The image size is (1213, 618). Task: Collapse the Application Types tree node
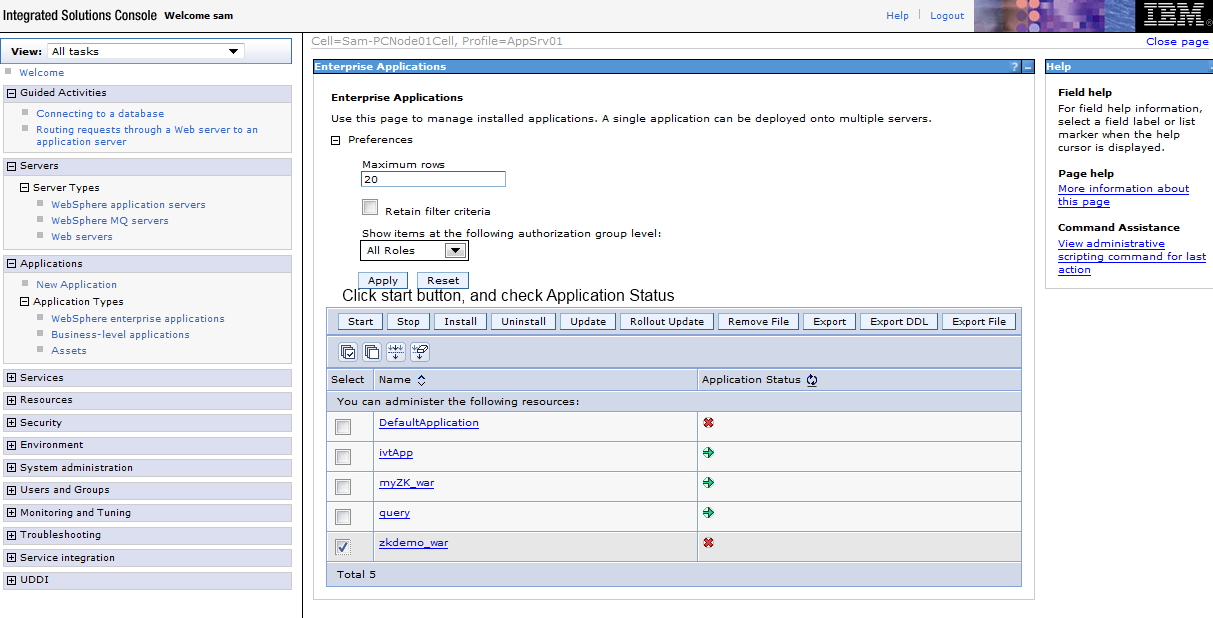(x=25, y=302)
